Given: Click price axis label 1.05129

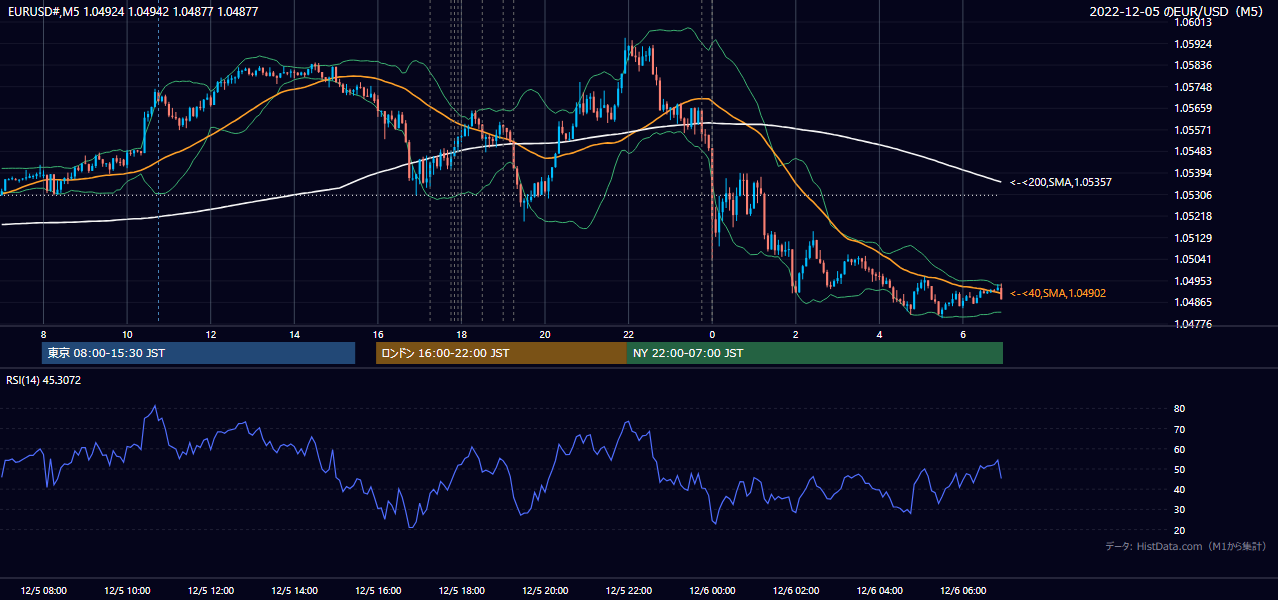Looking at the screenshot, I should [x=1191, y=238].
